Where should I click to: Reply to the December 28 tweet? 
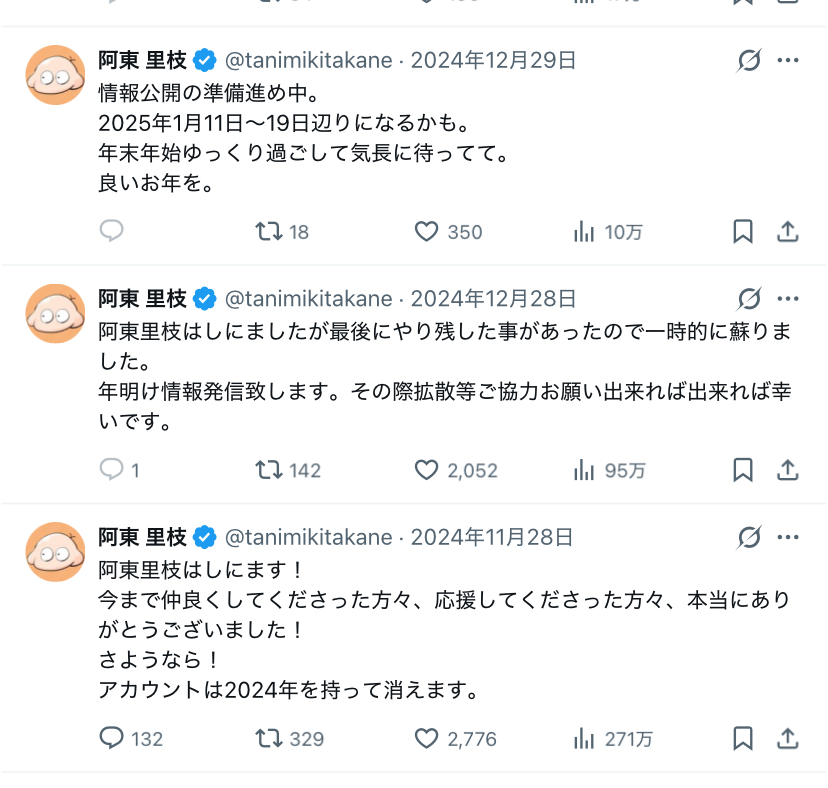(x=112, y=470)
